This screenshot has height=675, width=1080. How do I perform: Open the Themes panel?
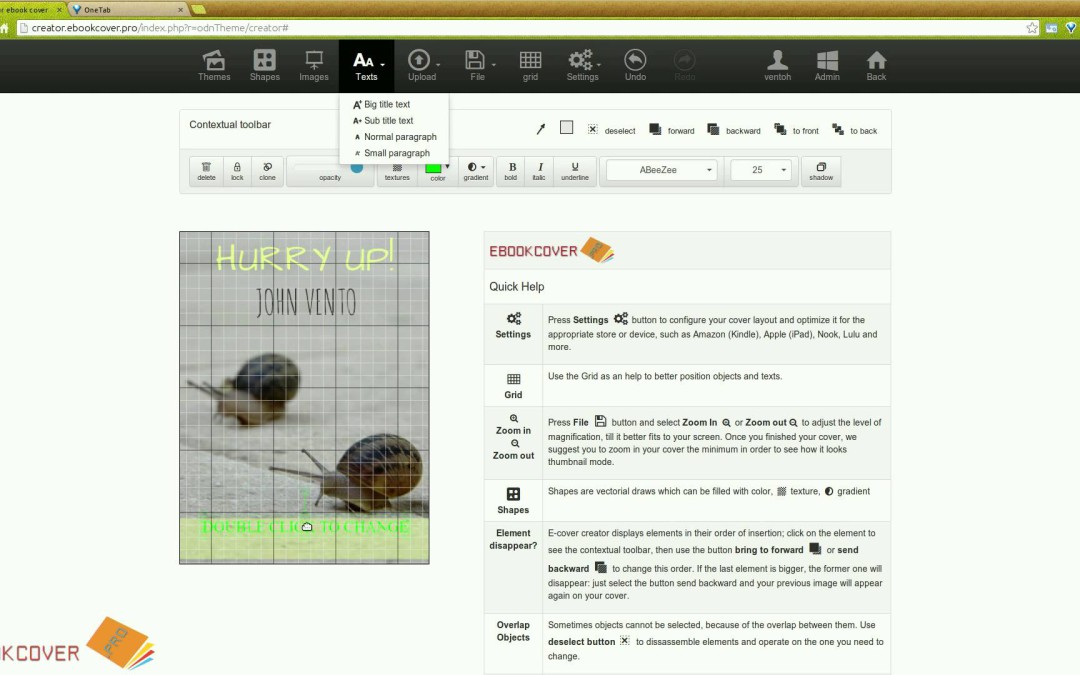[x=213, y=66]
